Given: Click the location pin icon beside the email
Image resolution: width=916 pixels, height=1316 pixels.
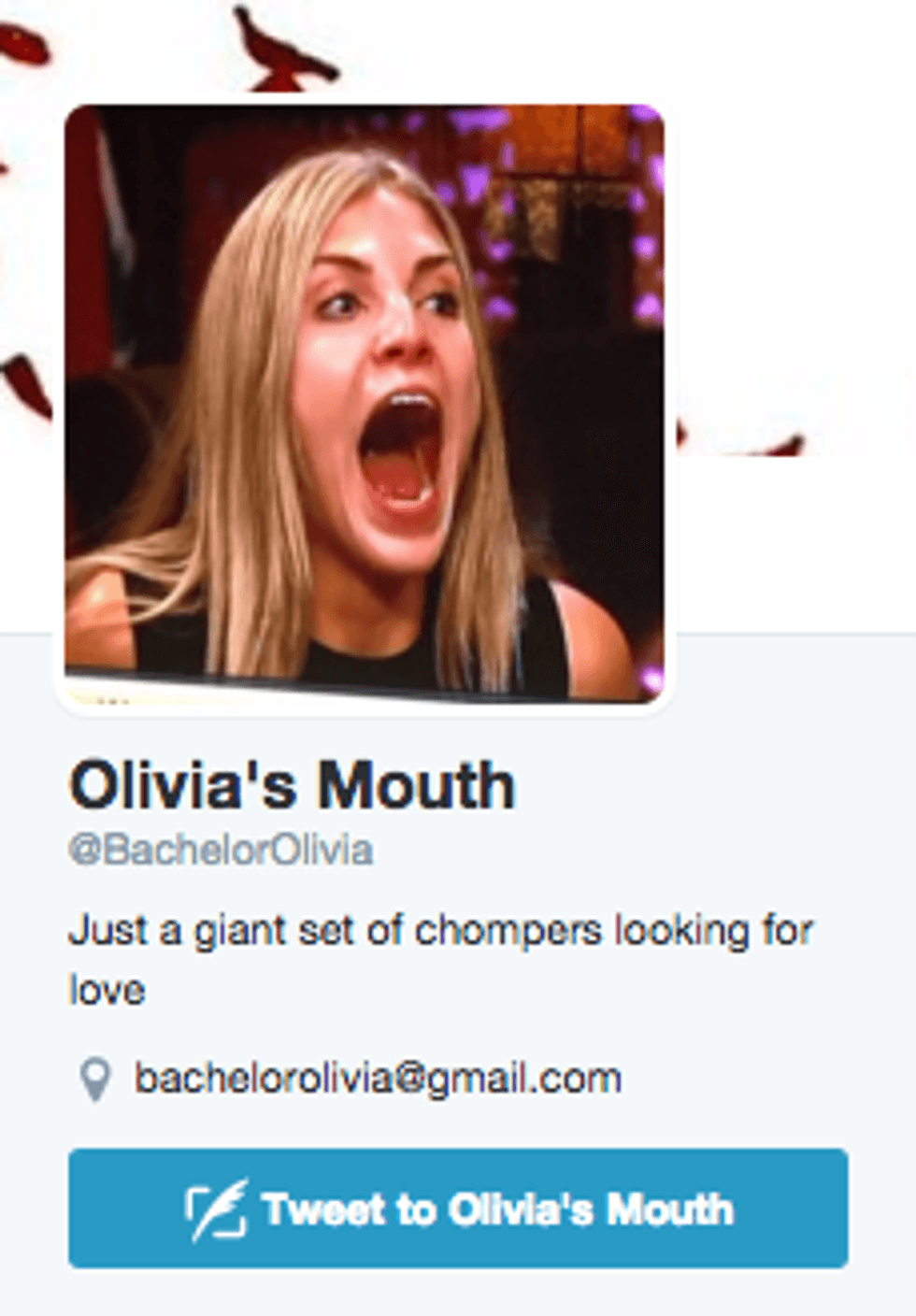Looking at the screenshot, I should coord(93,1080).
